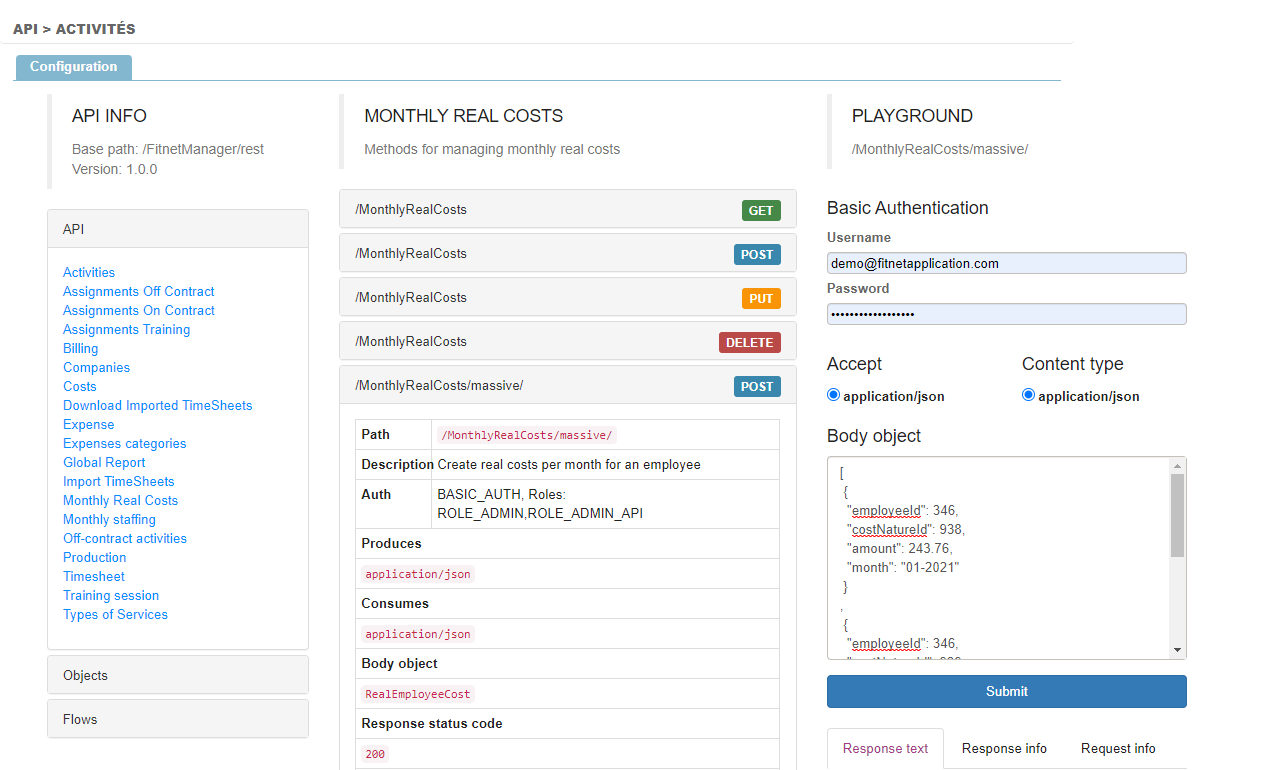Select the Content type application/json radio button

click(x=1028, y=395)
